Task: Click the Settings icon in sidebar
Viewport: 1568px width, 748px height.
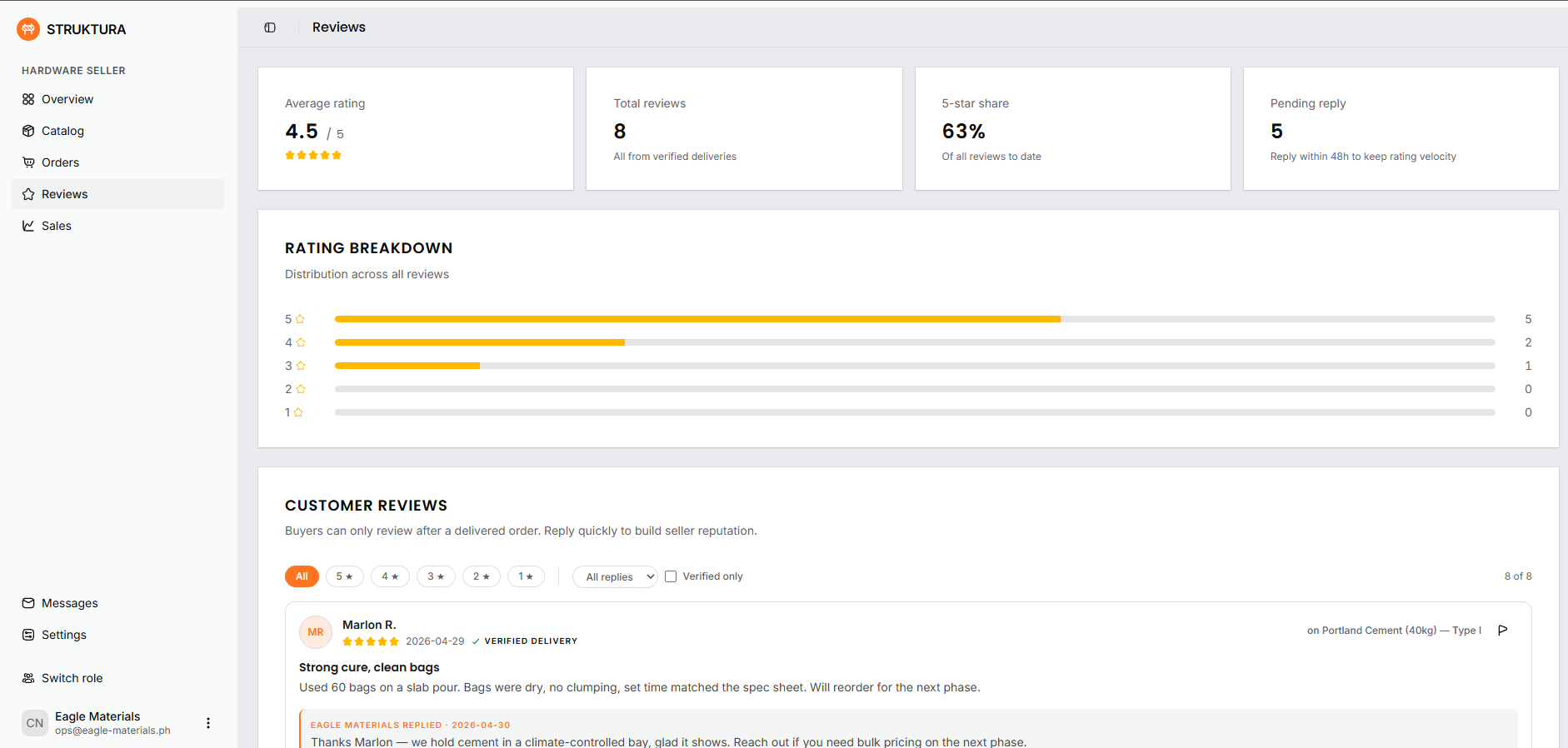Action: 28,635
